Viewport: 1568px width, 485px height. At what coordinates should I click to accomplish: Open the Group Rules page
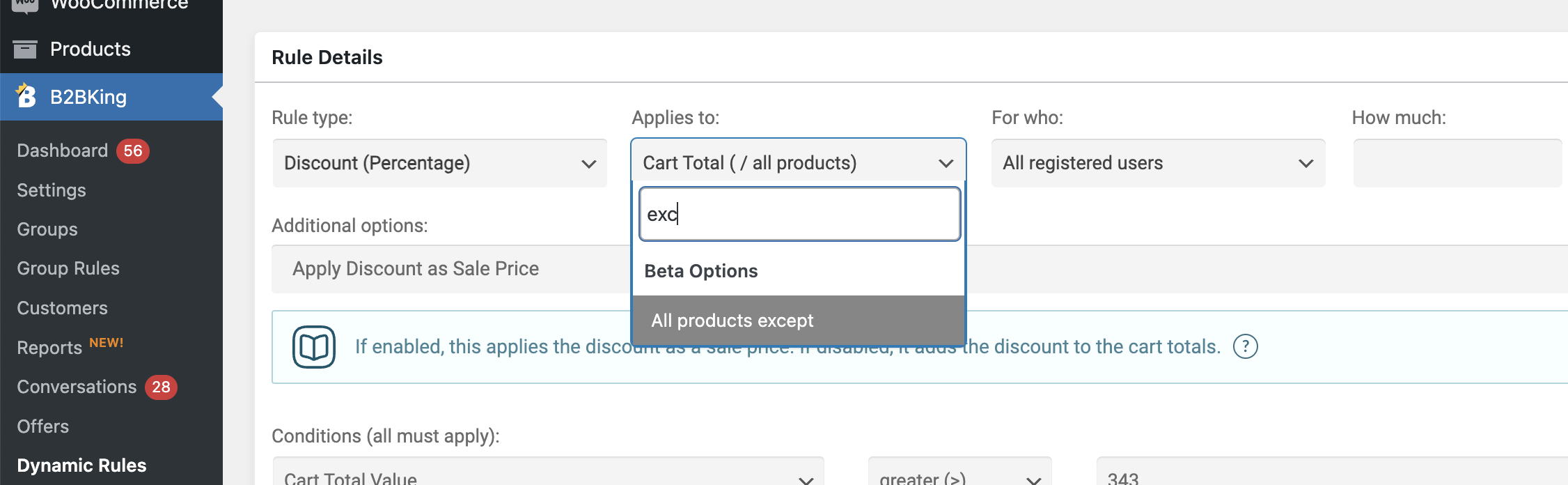point(68,268)
